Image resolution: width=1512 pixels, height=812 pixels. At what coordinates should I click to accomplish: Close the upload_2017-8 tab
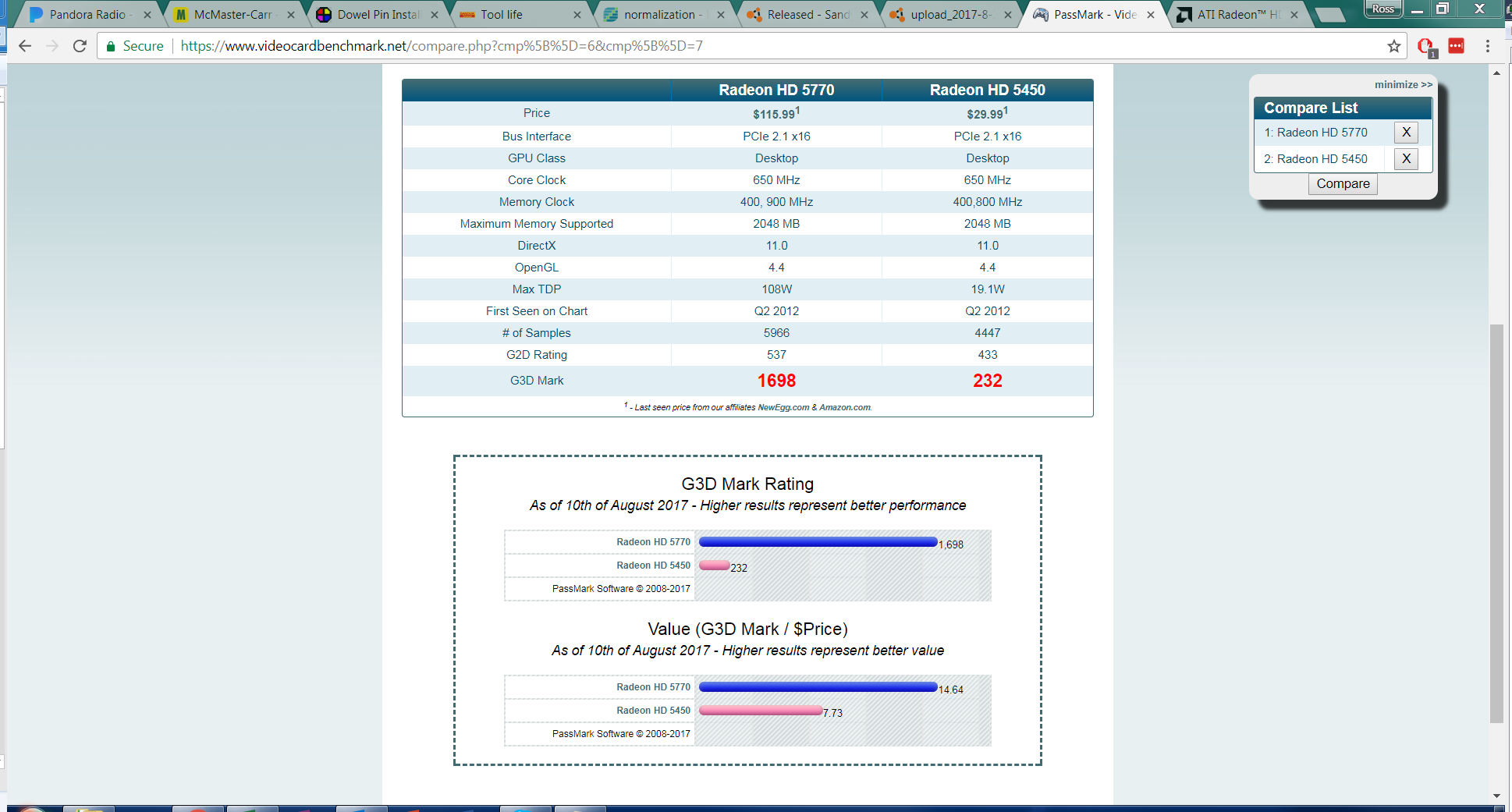1008,15
